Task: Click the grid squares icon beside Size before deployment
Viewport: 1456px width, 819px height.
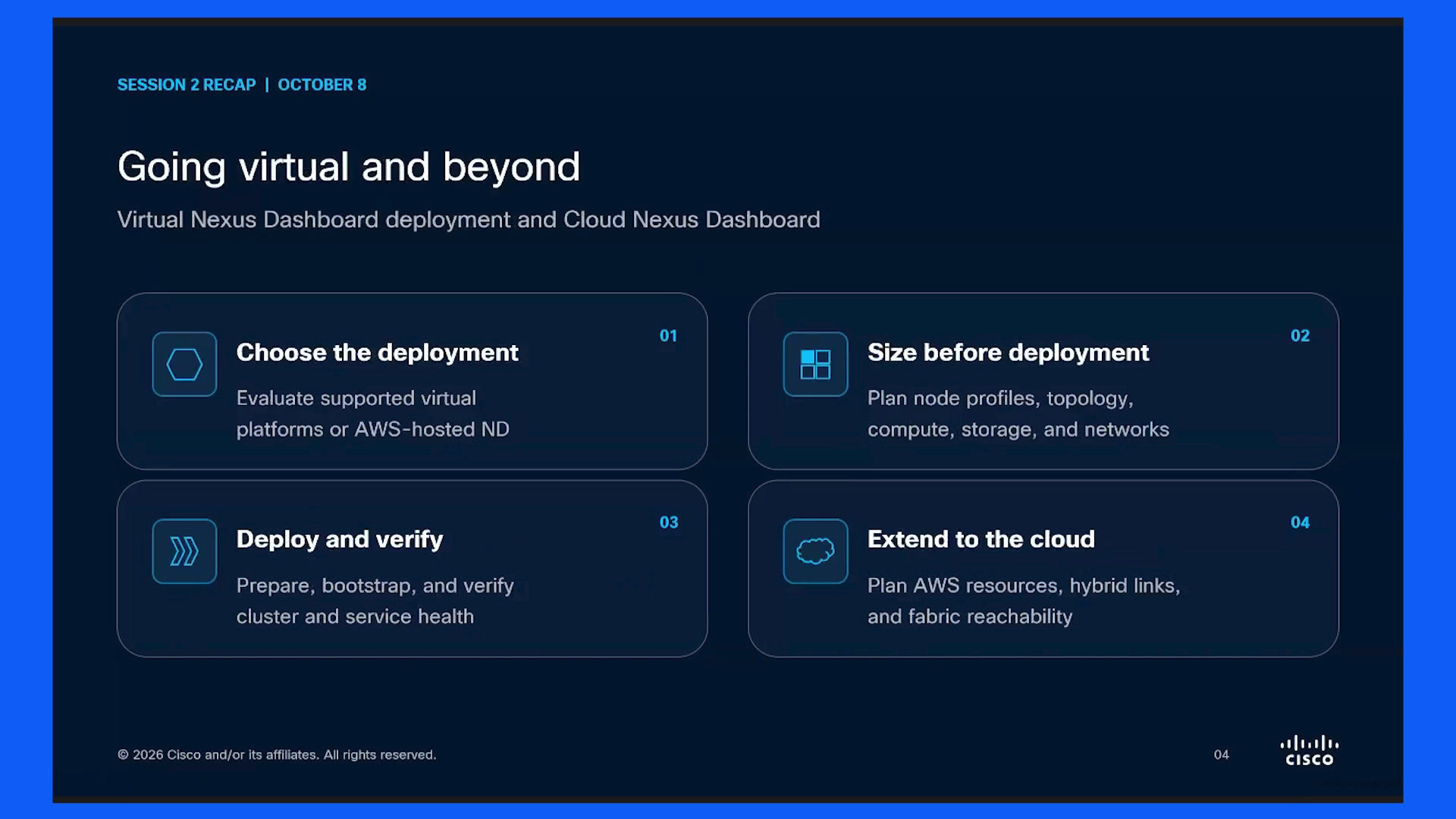Action: 815,364
